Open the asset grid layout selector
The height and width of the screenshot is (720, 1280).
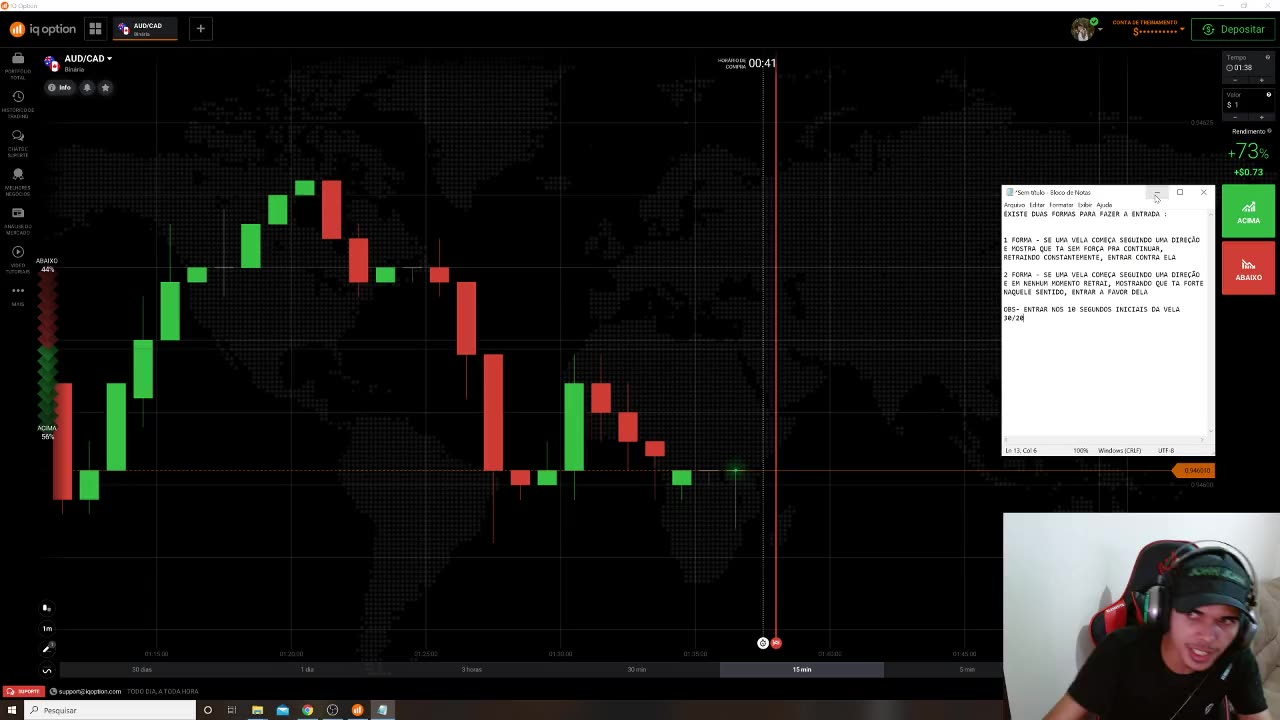95,29
